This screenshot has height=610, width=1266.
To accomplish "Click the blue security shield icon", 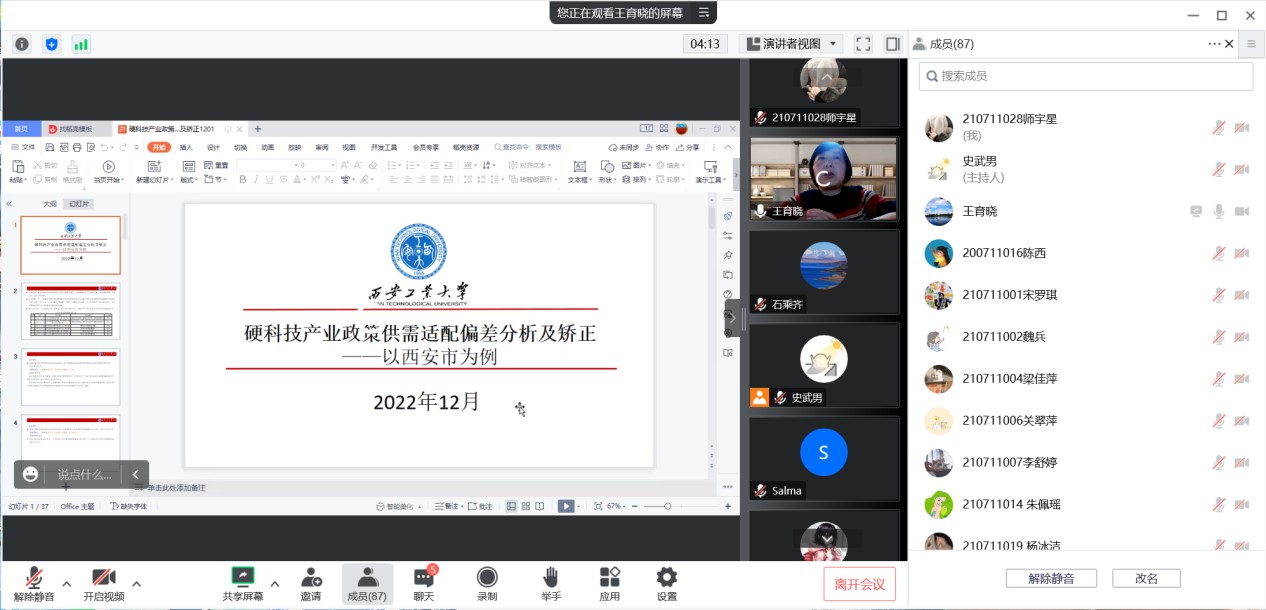I will (52, 44).
